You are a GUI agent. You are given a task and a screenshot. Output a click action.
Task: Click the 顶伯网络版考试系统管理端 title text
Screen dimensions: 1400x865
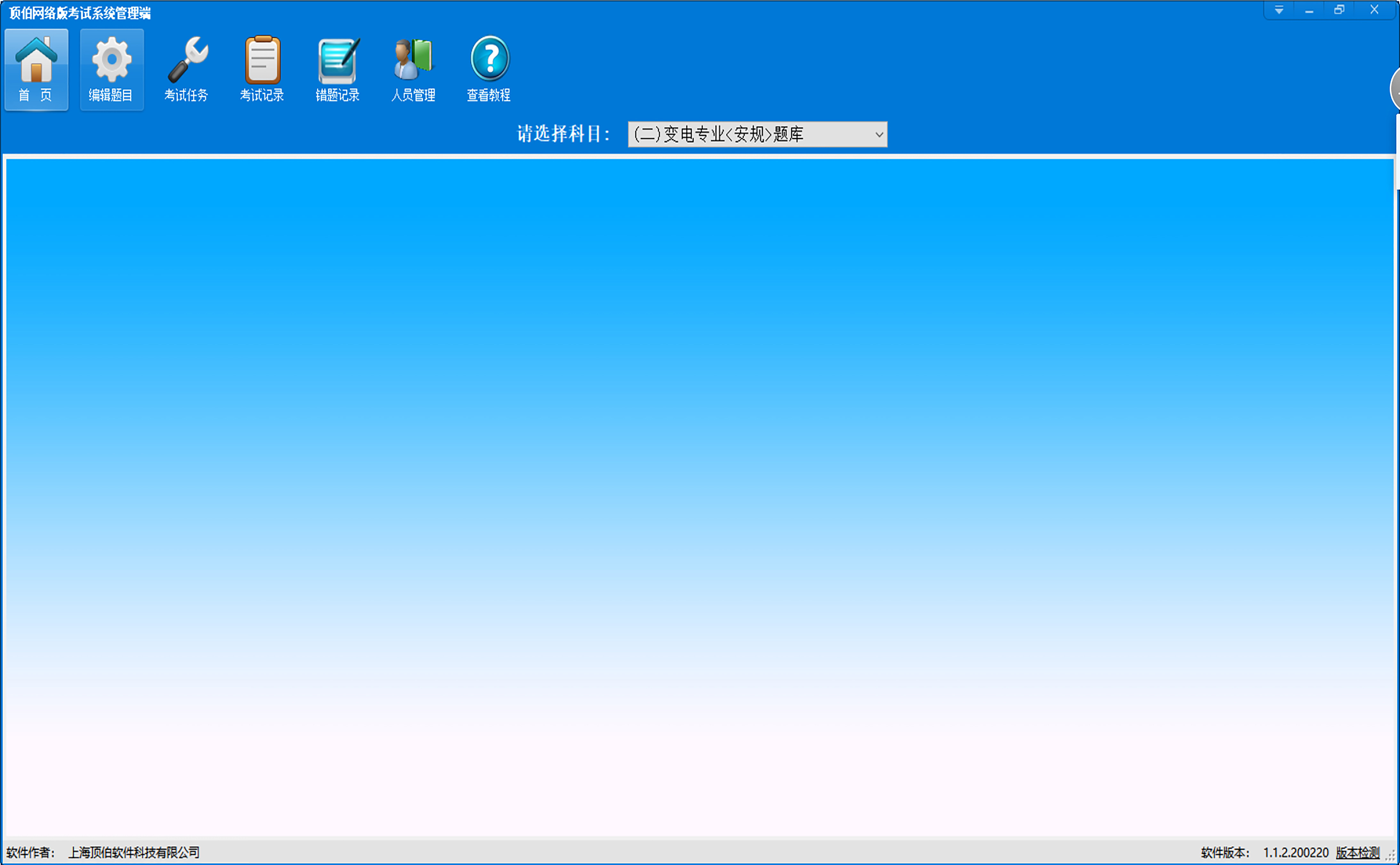[x=80, y=13]
